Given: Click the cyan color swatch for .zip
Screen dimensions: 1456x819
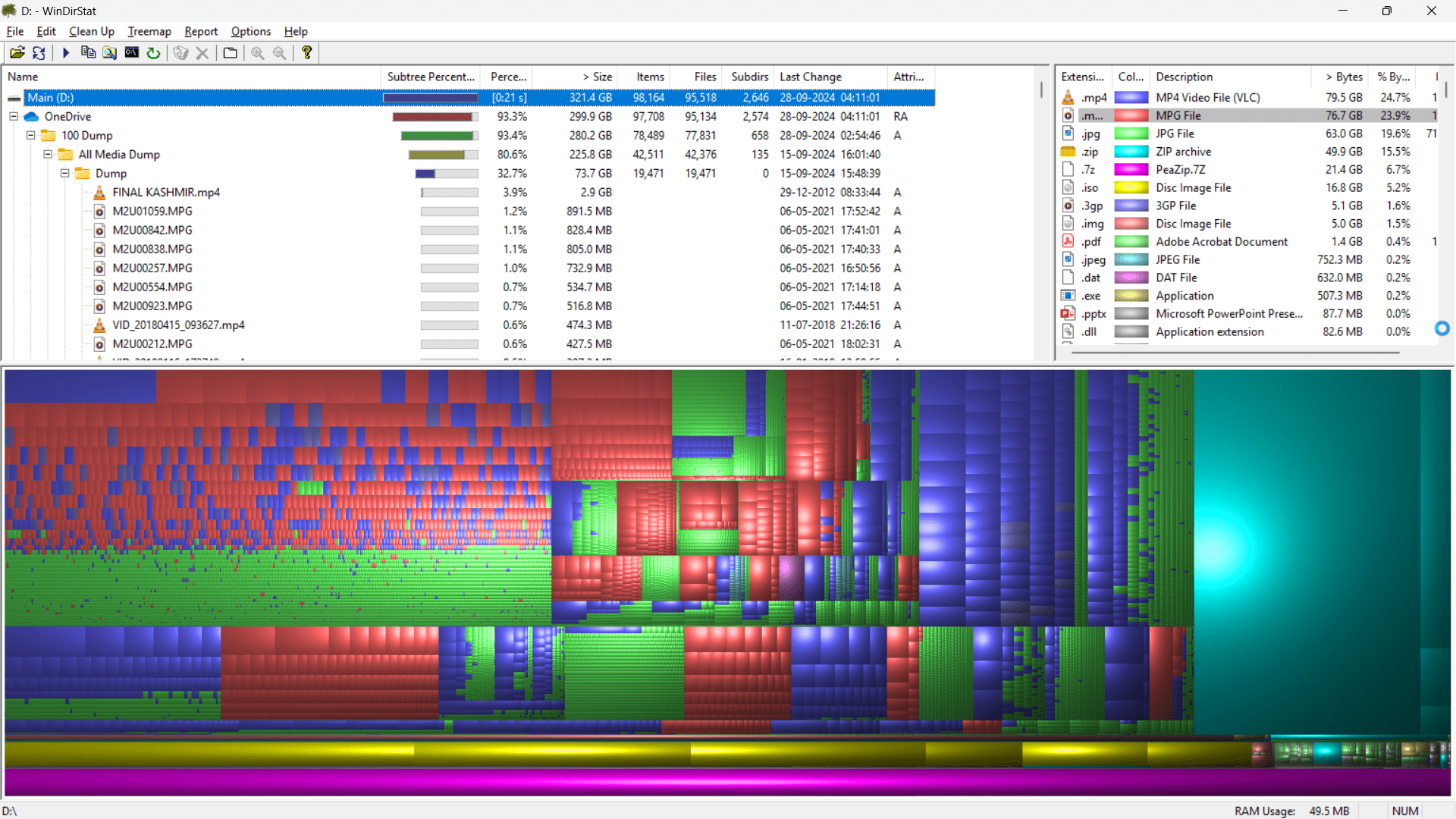Looking at the screenshot, I should [1131, 152].
